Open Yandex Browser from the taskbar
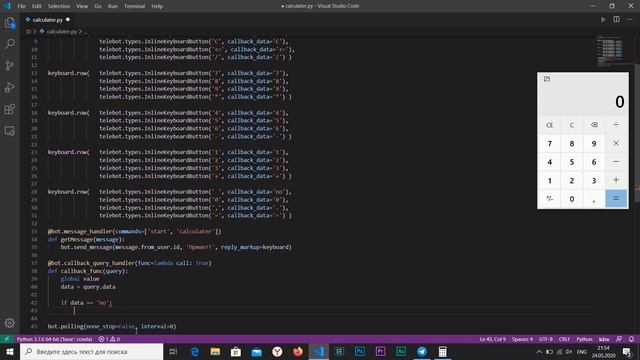Viewport: 640px width, 360px height. click(x=277, y=351)
